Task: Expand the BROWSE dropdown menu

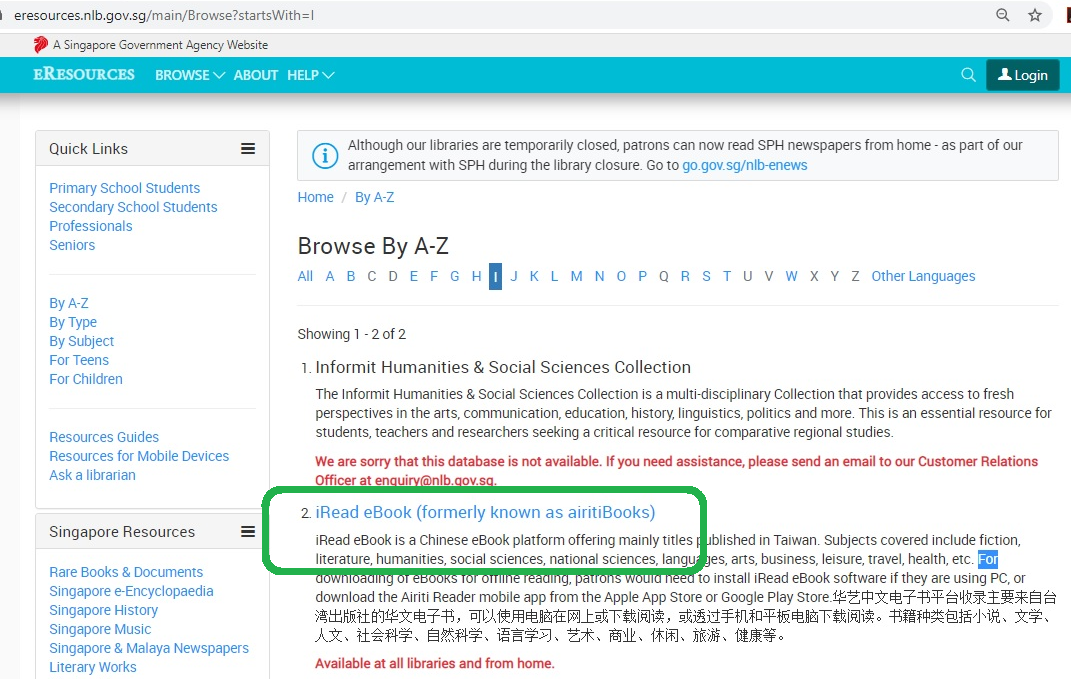Action: [189, 75]
